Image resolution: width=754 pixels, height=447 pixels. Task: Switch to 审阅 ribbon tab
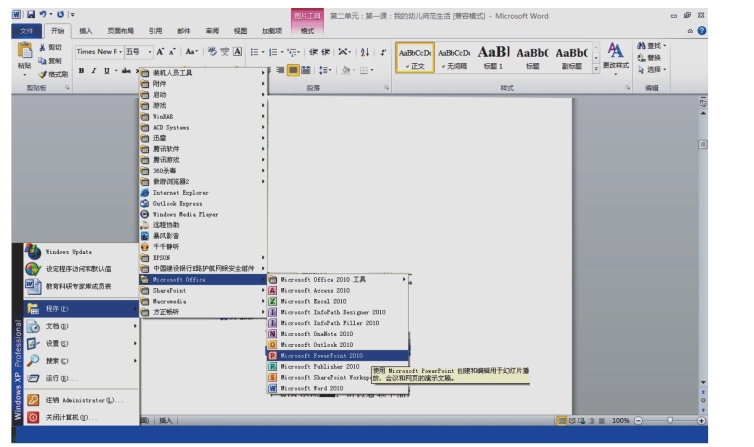coord(212,31)
